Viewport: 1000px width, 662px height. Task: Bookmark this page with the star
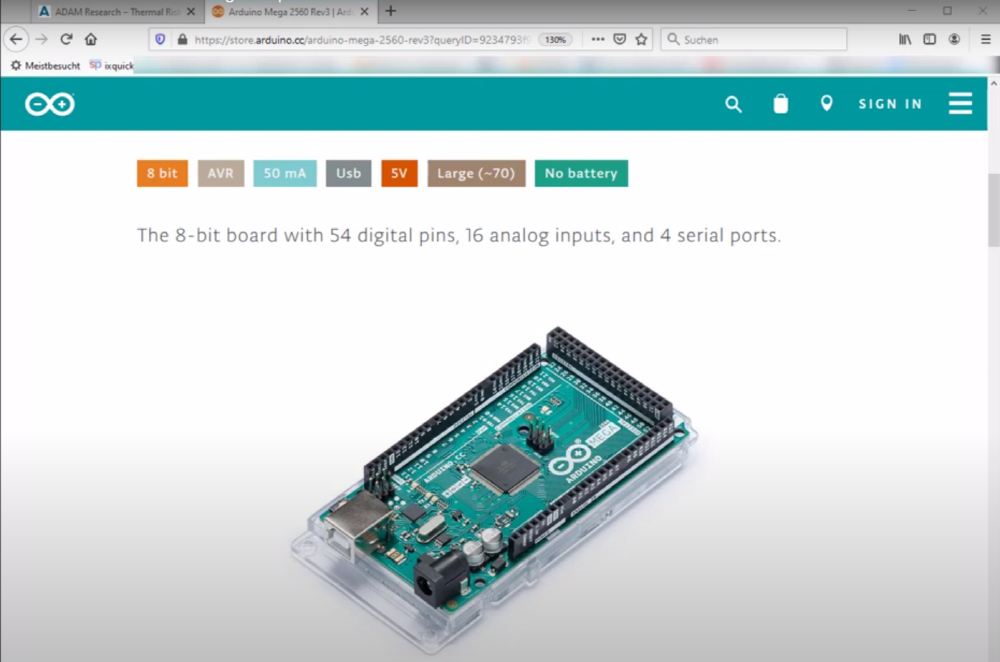[642, 40]
